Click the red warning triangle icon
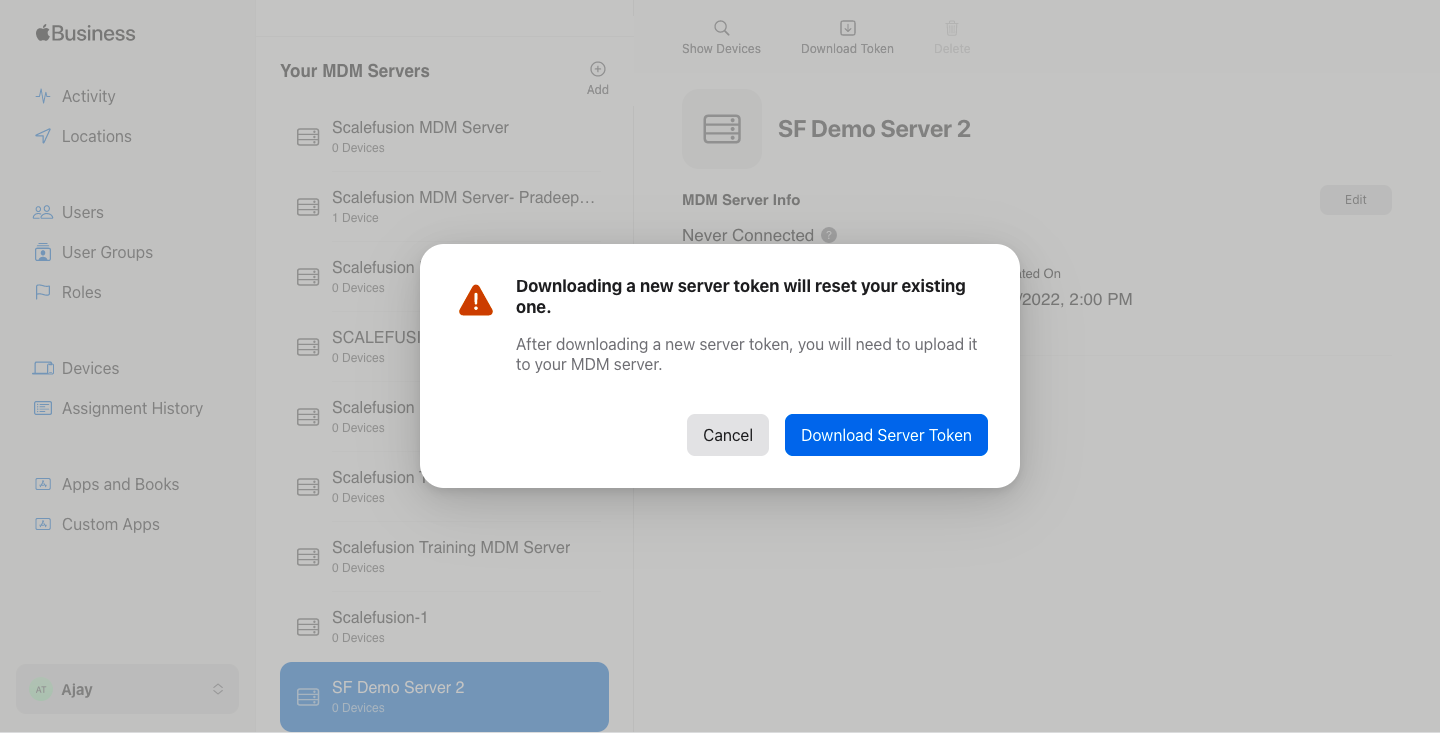Image resolution: width=1440 pixels, height=736 pixels. coord(476,299)
